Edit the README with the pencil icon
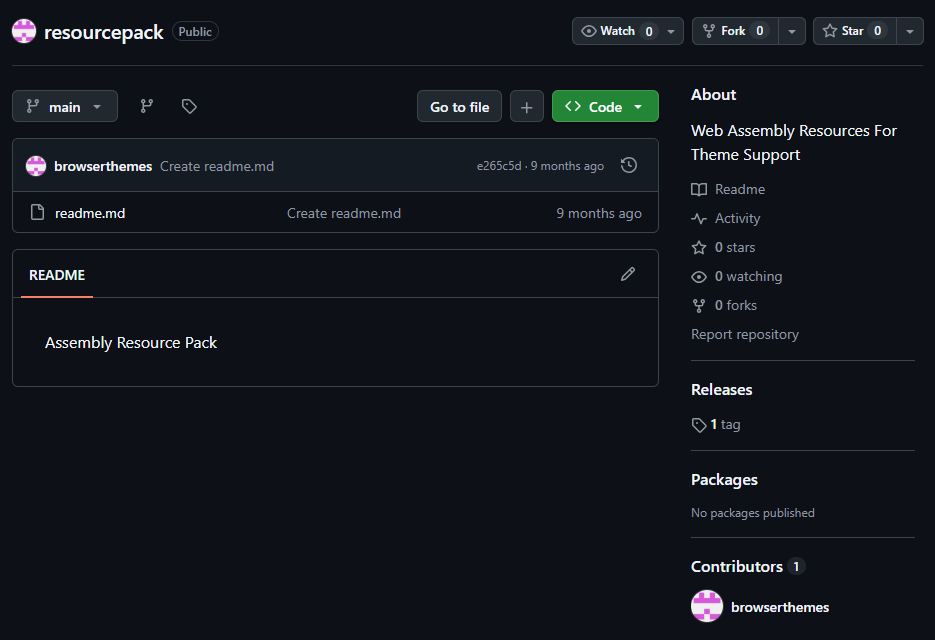935x640 pixels. 628,274
